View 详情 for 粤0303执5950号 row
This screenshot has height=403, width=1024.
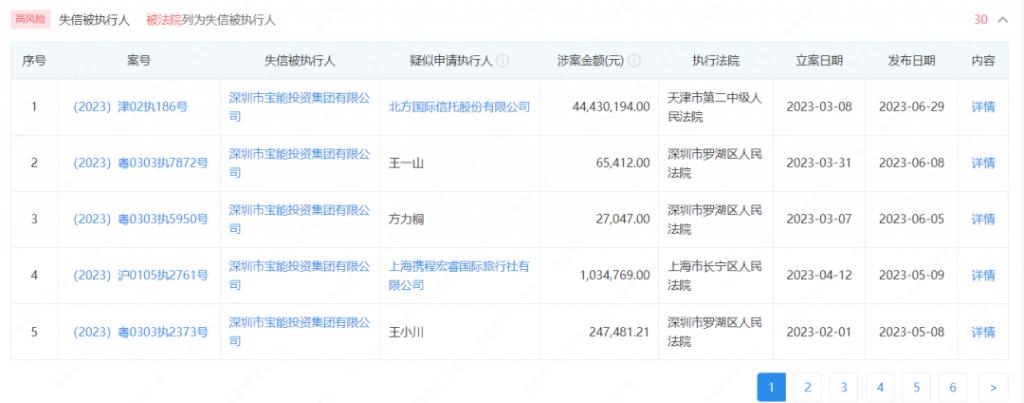[983, 219]
